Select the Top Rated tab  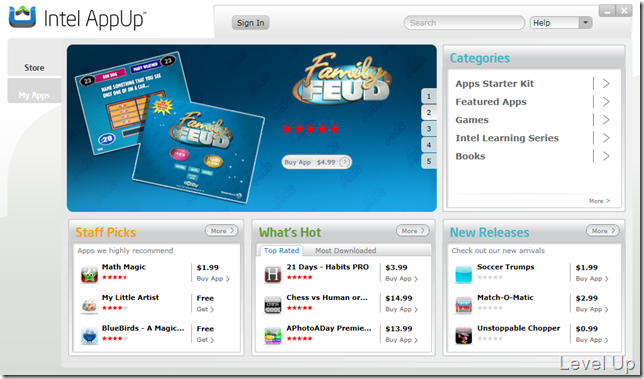click(281, 250)
